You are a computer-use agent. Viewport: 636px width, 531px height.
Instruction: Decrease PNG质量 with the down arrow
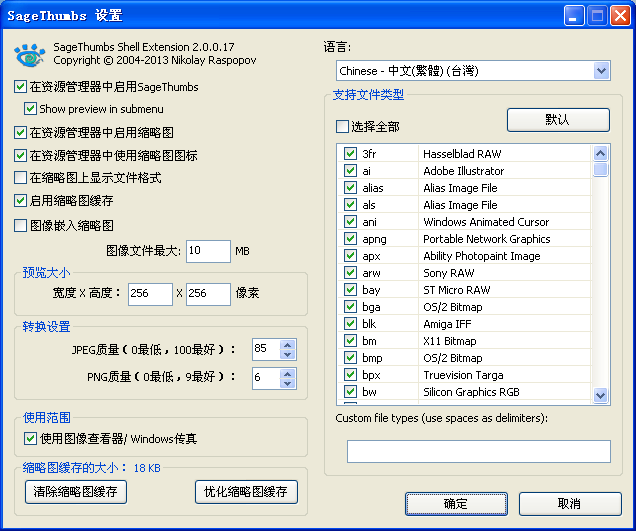pyautogui.click(x=288, y=384)
